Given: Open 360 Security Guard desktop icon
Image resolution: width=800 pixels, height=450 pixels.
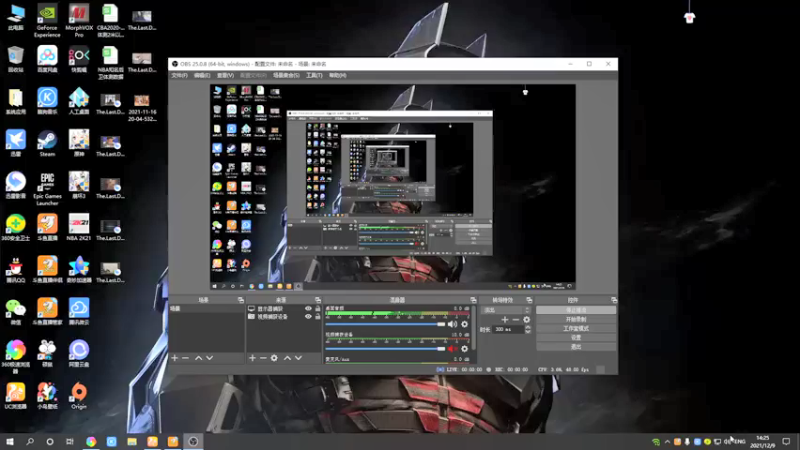Looking at the screenshot, I should pyautogui.click(x=16, y=228).
